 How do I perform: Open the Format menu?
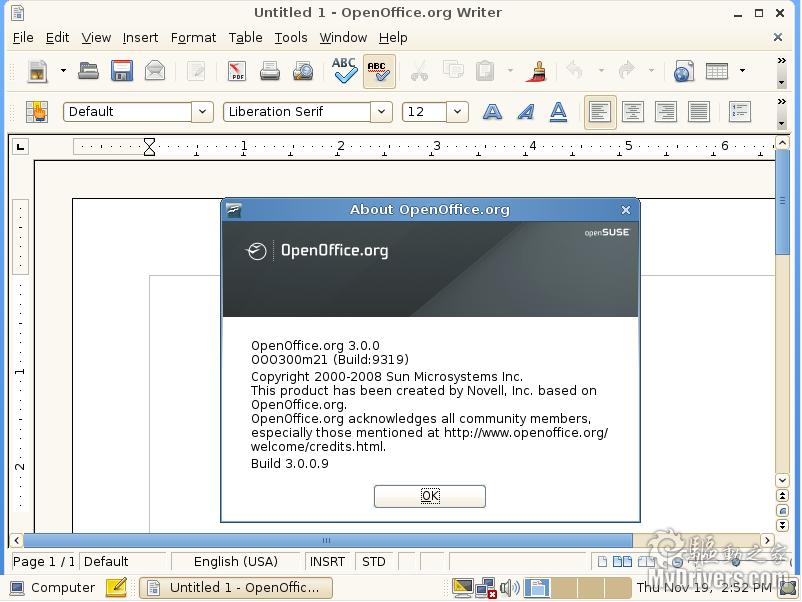[193, 37]
